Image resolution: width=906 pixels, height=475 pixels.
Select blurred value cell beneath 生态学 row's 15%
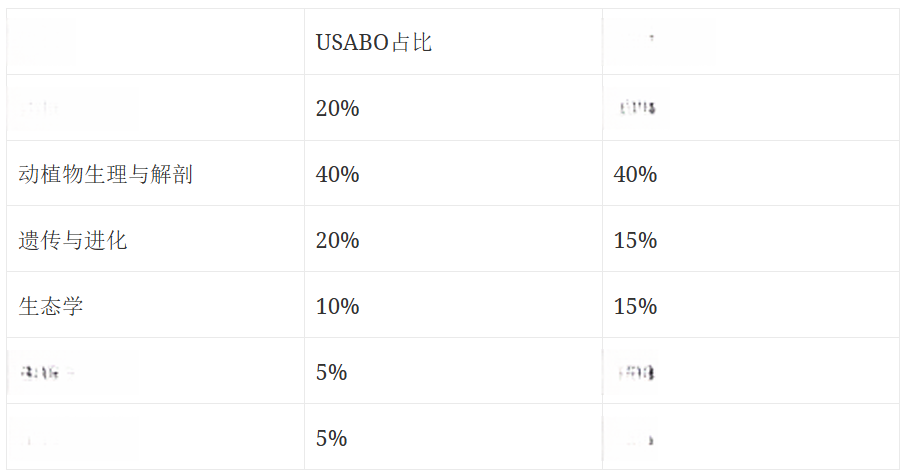tap(751, 371)
